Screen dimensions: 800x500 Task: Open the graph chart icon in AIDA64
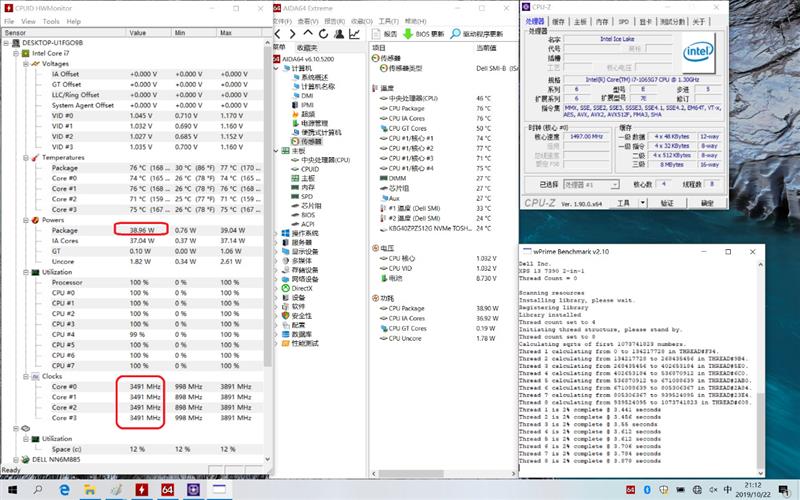click(x=354, y=34)
